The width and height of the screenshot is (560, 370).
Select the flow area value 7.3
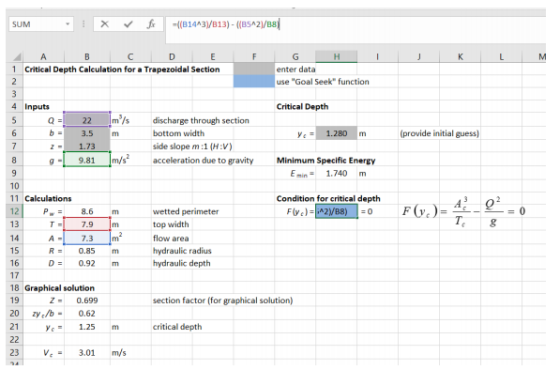click(x=87, y=238)
